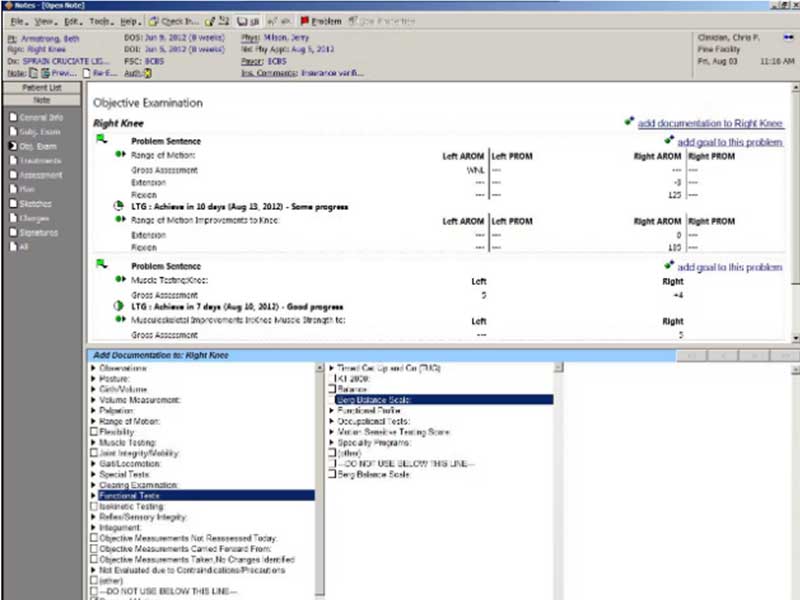Select Functional Tests row in left list
Screen dimensions: 800x600
coord(206,495)
